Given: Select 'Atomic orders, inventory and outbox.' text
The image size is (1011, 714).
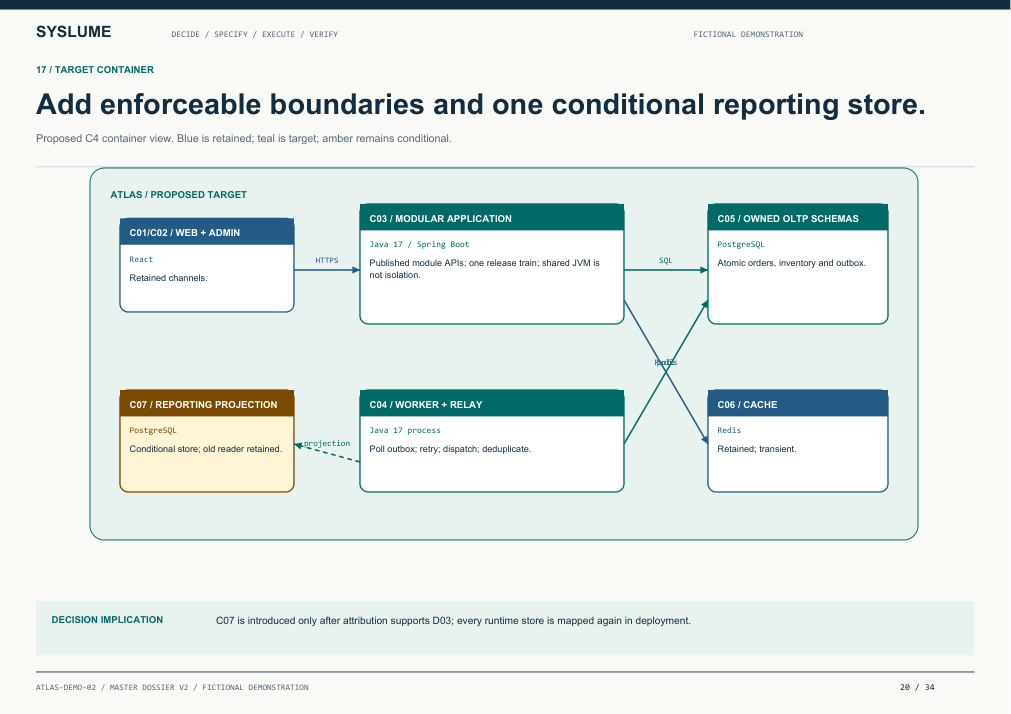Looking at the screenshot, I should click(x=791, y=263).
